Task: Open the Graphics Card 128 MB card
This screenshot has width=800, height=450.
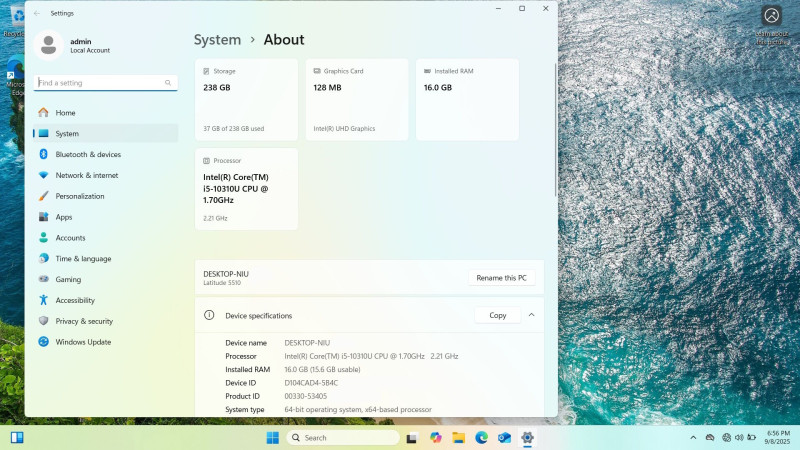Action: 357,99
